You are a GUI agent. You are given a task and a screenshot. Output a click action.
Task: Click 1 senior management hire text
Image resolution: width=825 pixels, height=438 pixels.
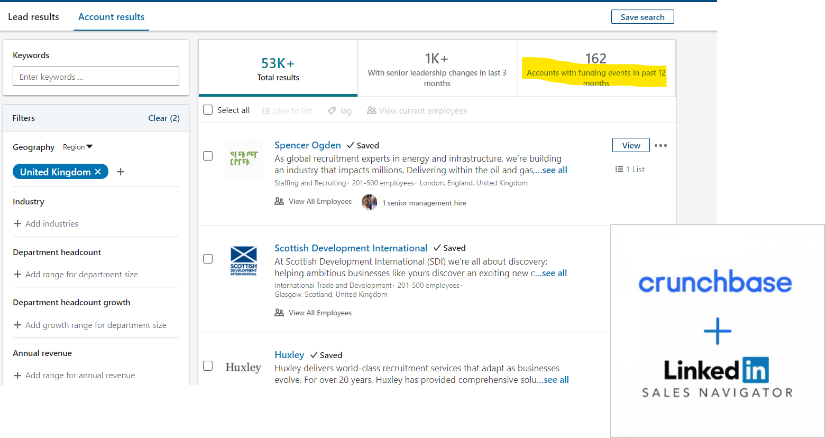424,203
